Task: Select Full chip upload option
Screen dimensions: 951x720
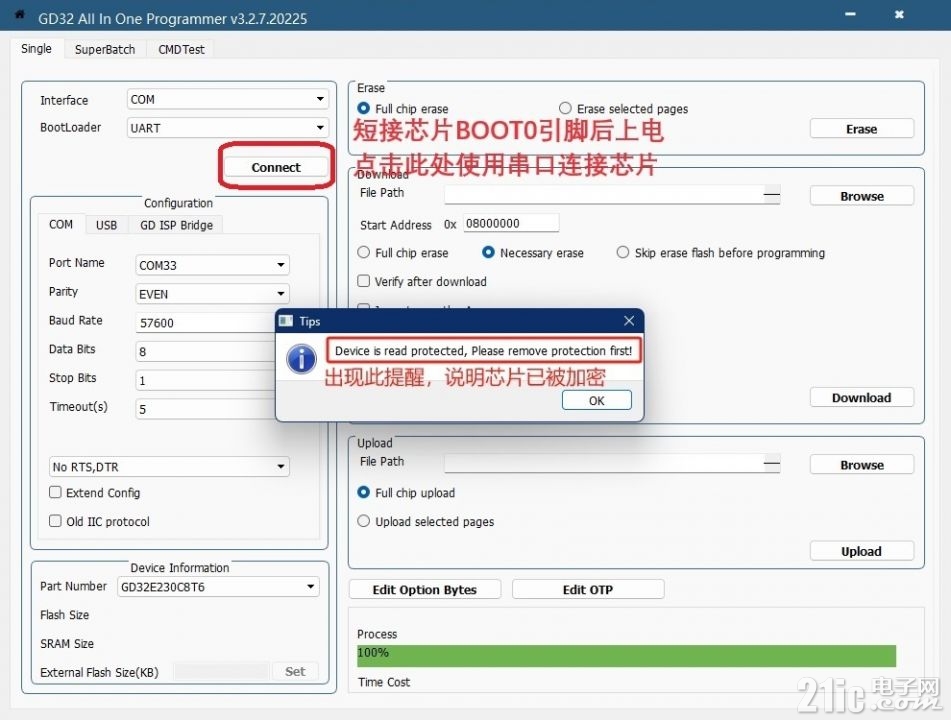Action: [x=363, y=492]
